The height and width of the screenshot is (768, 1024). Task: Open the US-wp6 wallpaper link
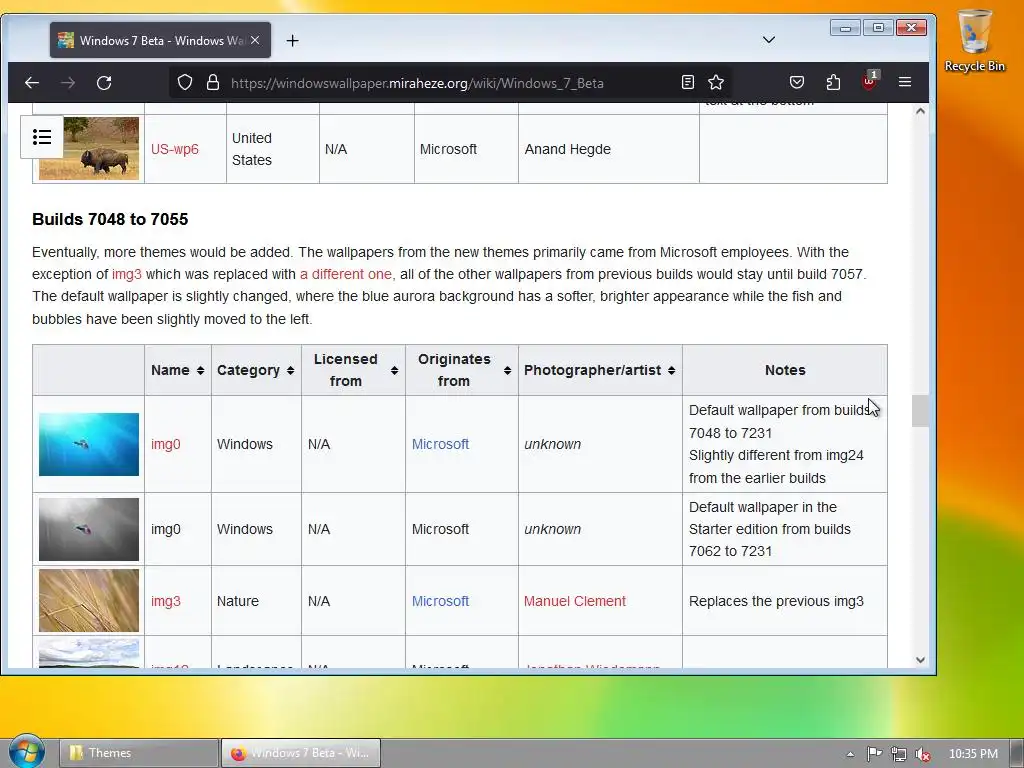point(174,149)
